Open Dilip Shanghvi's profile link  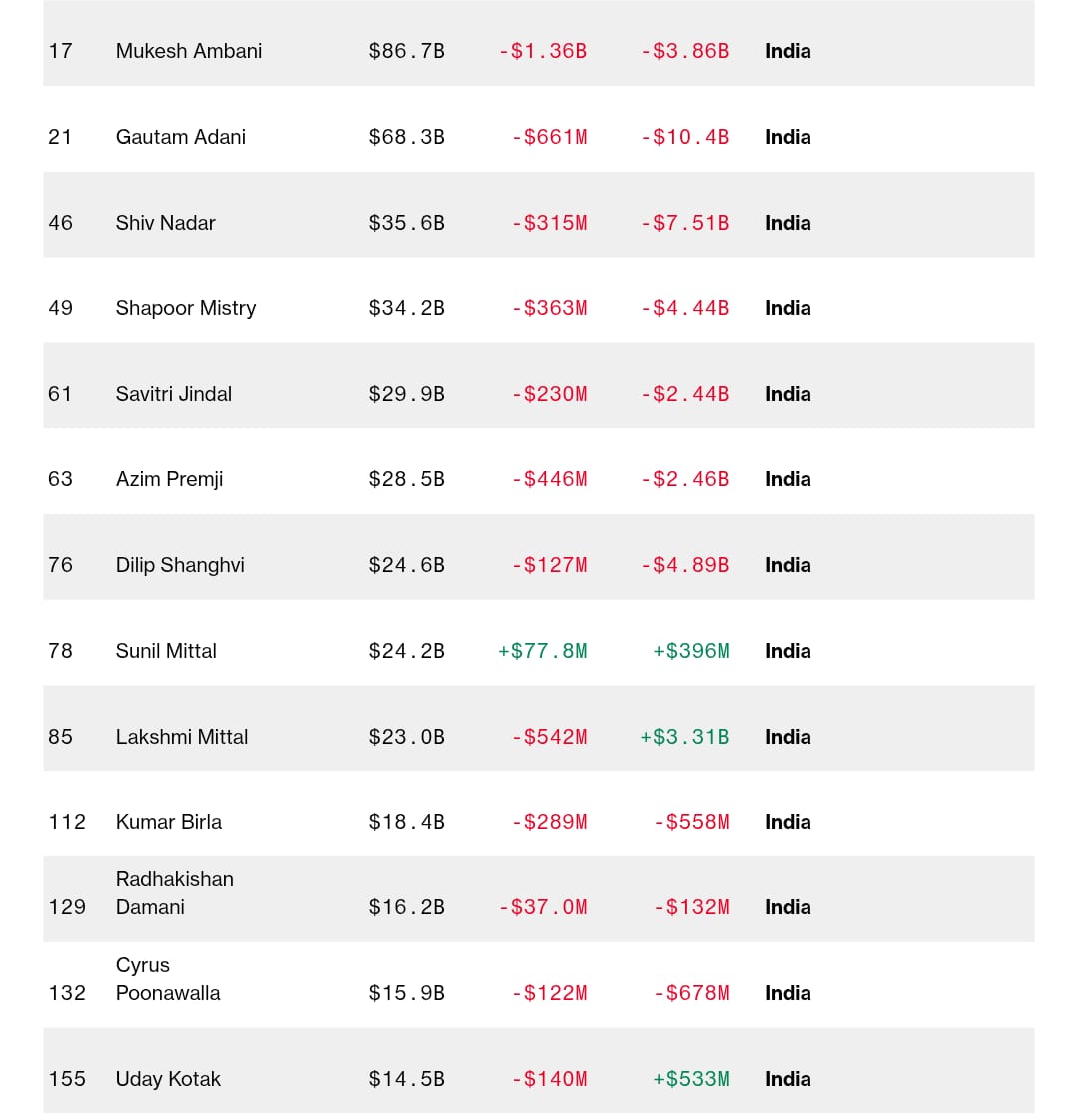(180, 565)
